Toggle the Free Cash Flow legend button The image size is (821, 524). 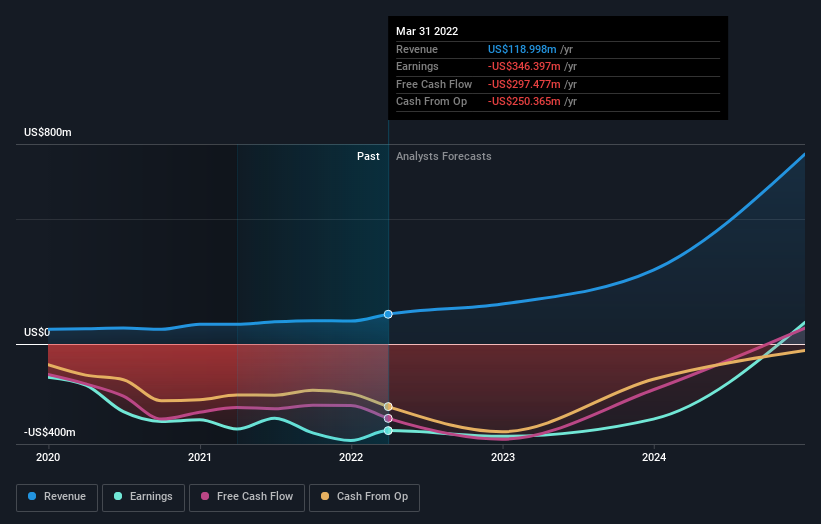pyautogui.click(x=247, y=497)
